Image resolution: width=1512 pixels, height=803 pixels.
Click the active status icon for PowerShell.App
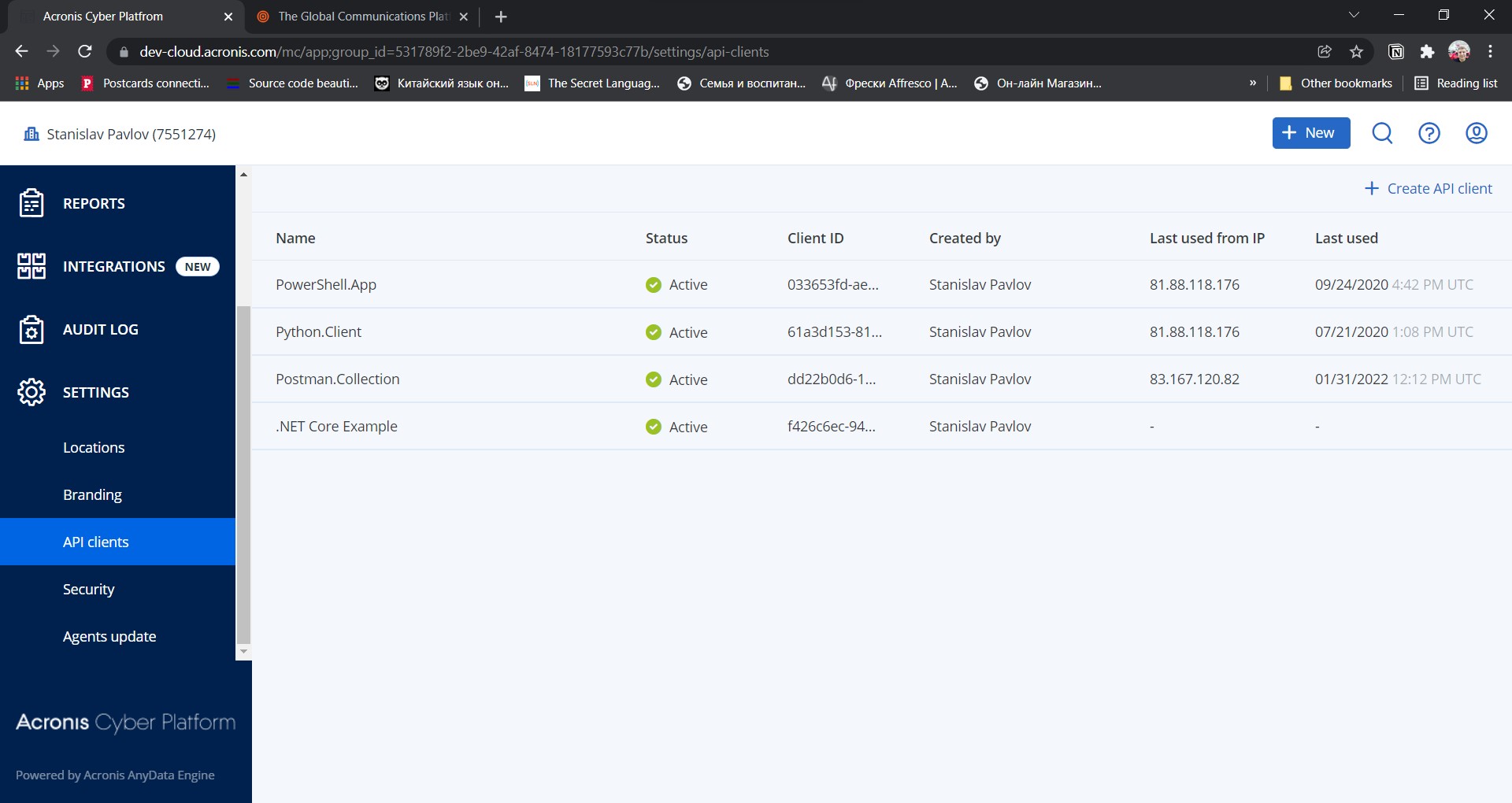click(x=654, y=285)
